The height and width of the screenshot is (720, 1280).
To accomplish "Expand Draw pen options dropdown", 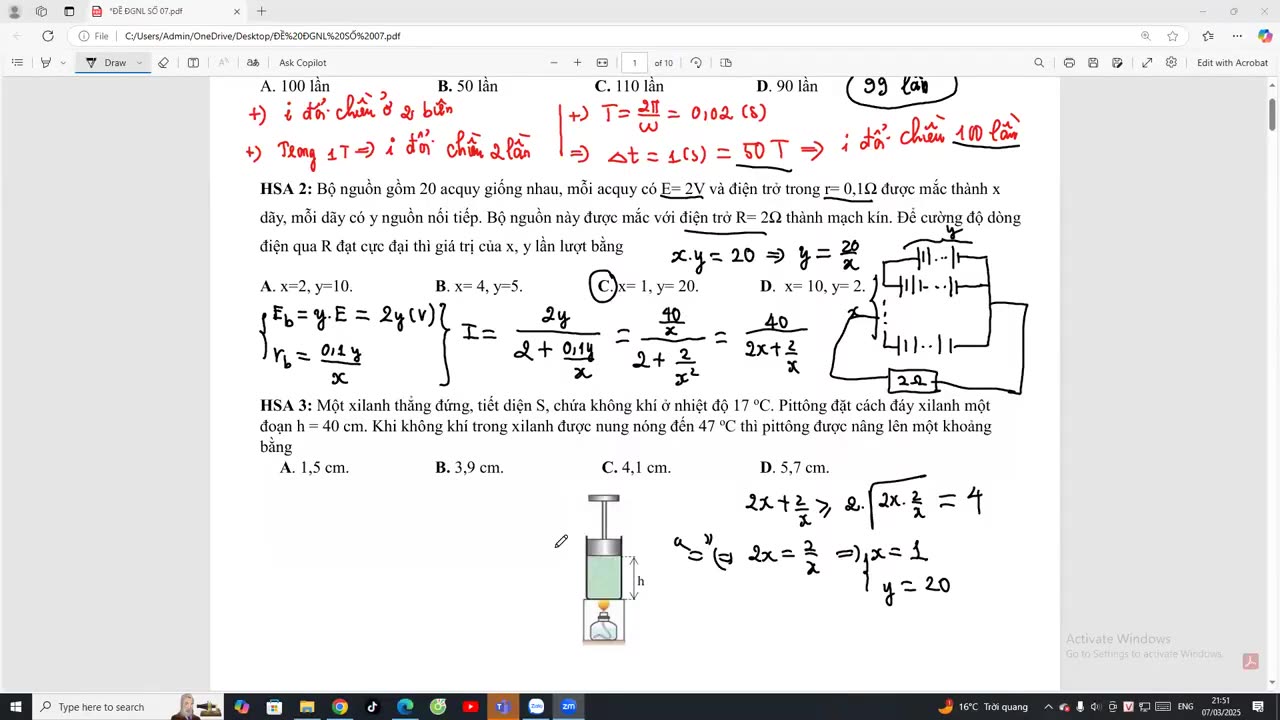I will tap(139, 62).
